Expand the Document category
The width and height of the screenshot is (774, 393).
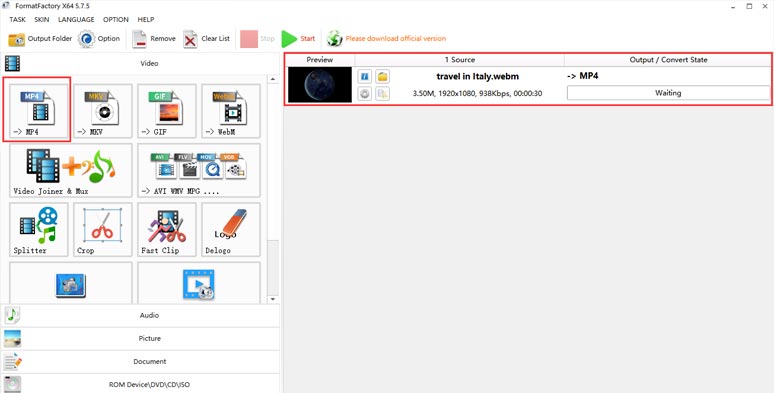(x=140, y=361)
